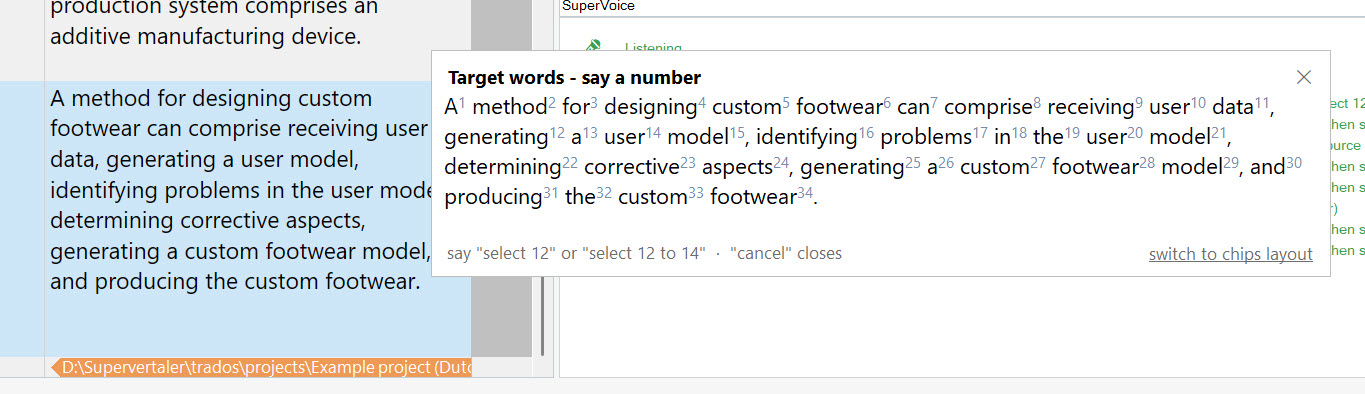Select target word 'producing' numbered 31
The image size is (1365, 394).
coord(492,197)
